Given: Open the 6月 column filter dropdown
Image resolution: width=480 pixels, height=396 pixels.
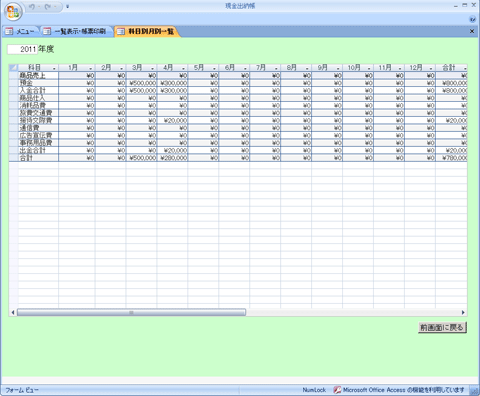Looking at the screenshot, I should pos(245,68).
